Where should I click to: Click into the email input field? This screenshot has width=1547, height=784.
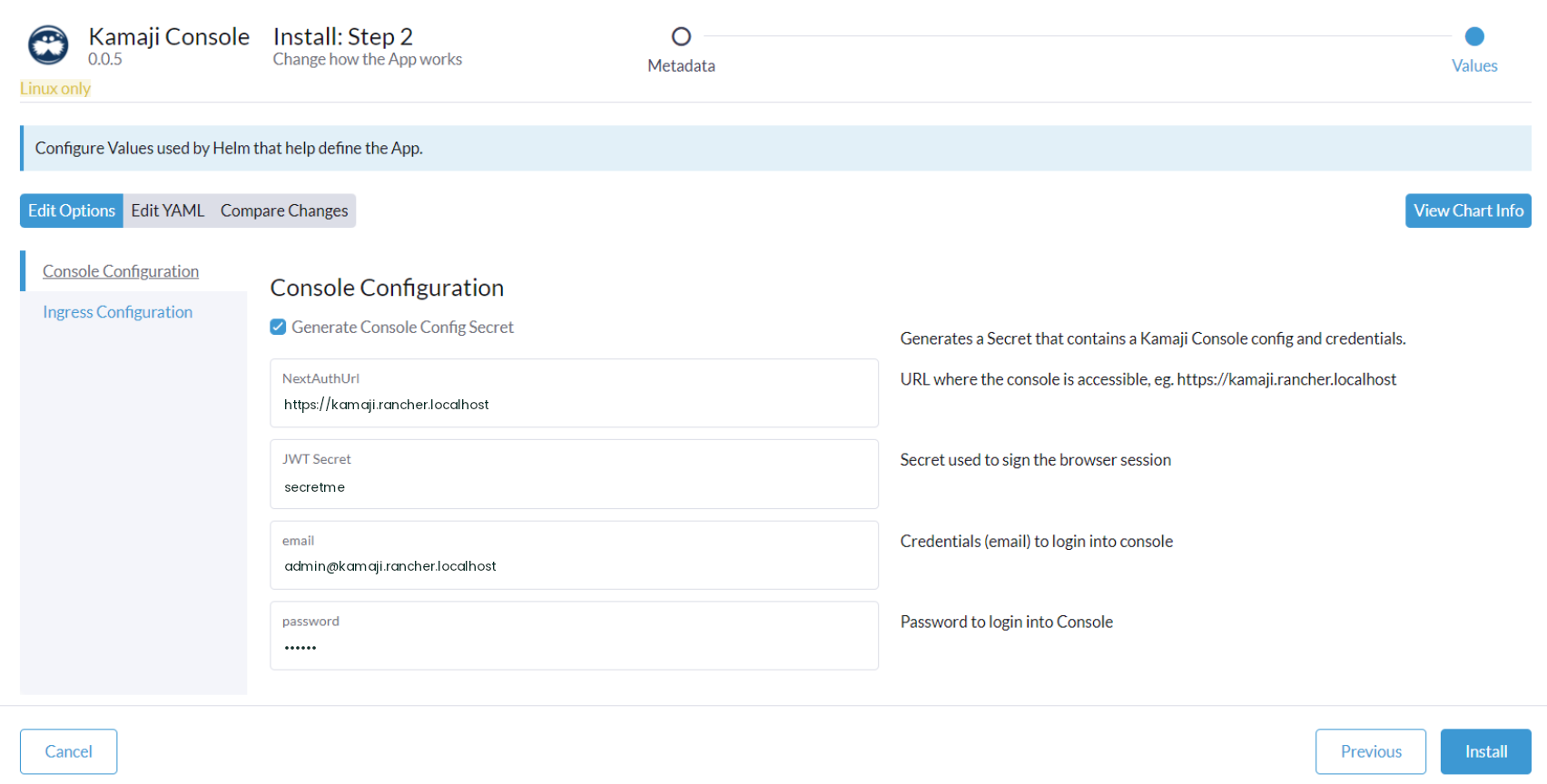pos(574,554)
